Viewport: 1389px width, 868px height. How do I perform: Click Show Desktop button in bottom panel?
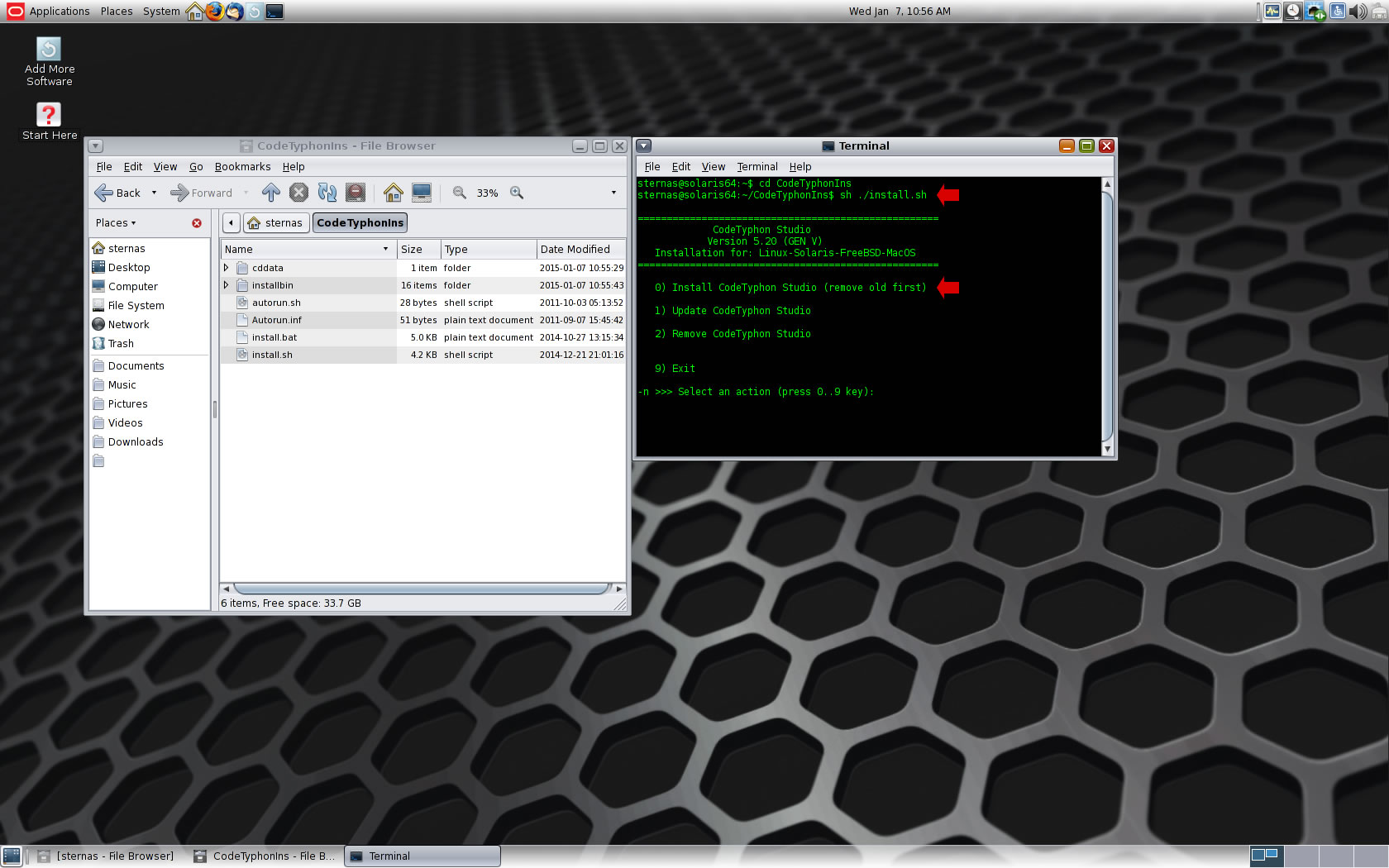[12, 856]
